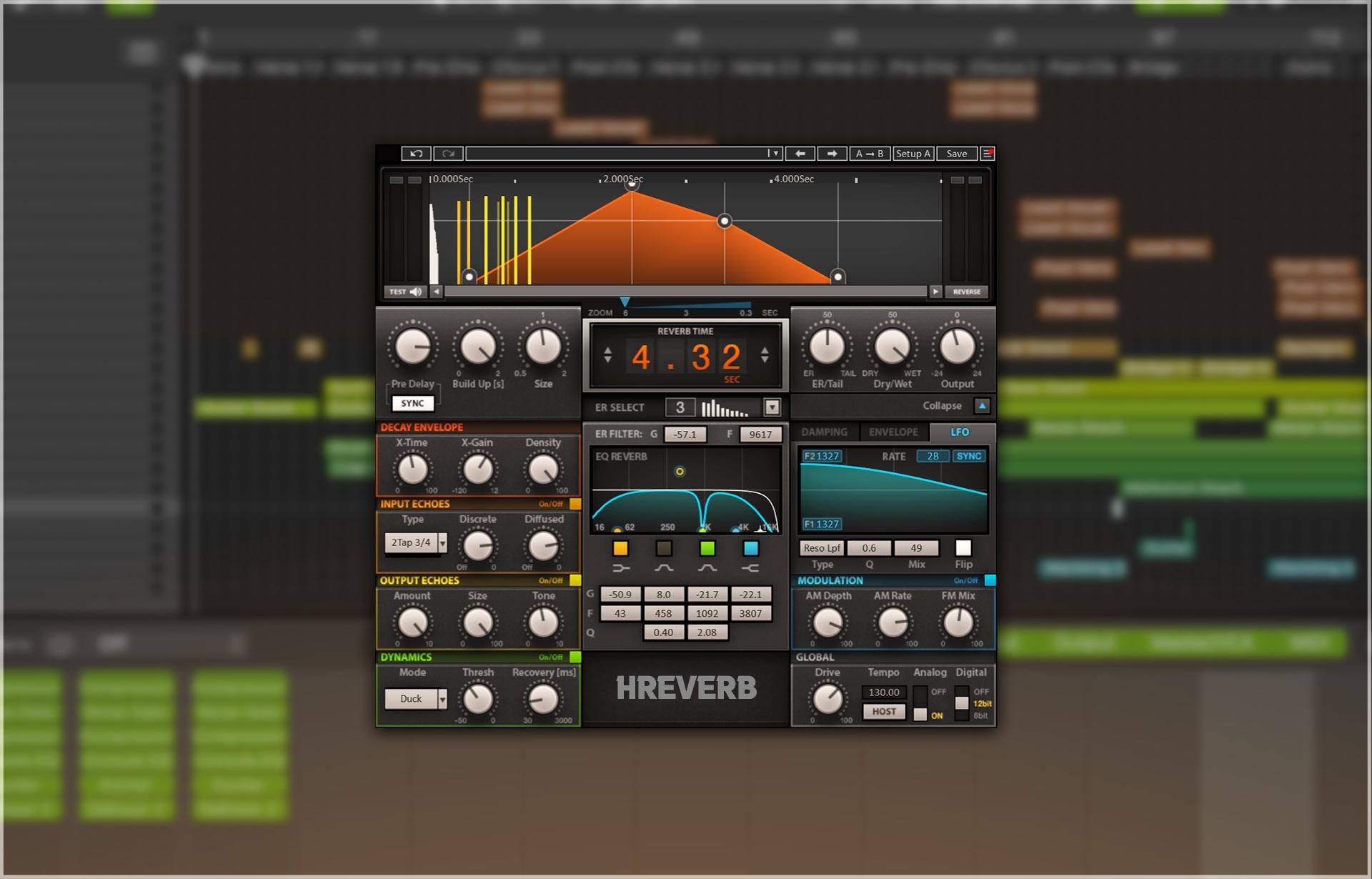
Task: Open Input Echoes Type 2Tap 3/4 dropdown
Action: (x=416, y=543)
